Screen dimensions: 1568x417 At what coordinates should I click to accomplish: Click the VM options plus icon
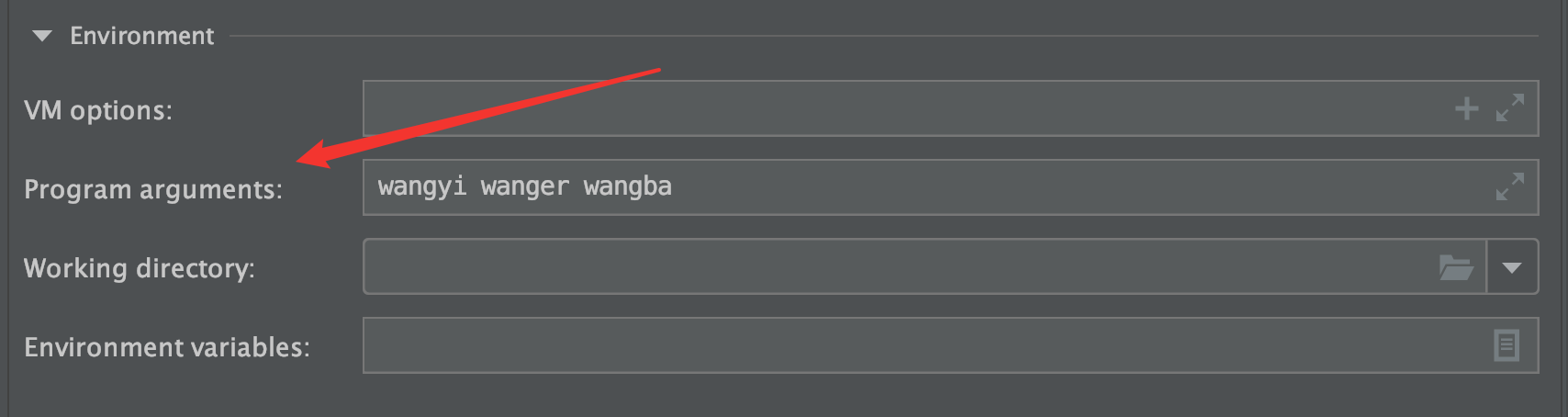1466,108
